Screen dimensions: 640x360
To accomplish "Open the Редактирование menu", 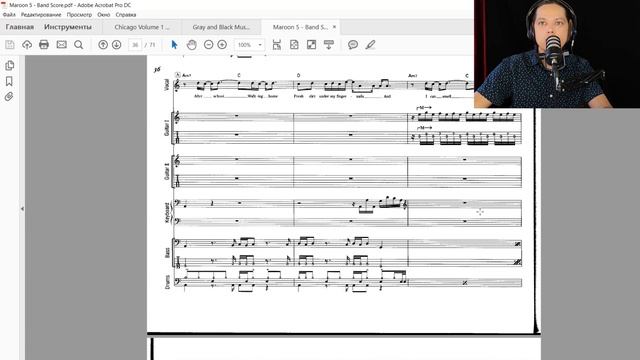I will (x=41, y=15).
